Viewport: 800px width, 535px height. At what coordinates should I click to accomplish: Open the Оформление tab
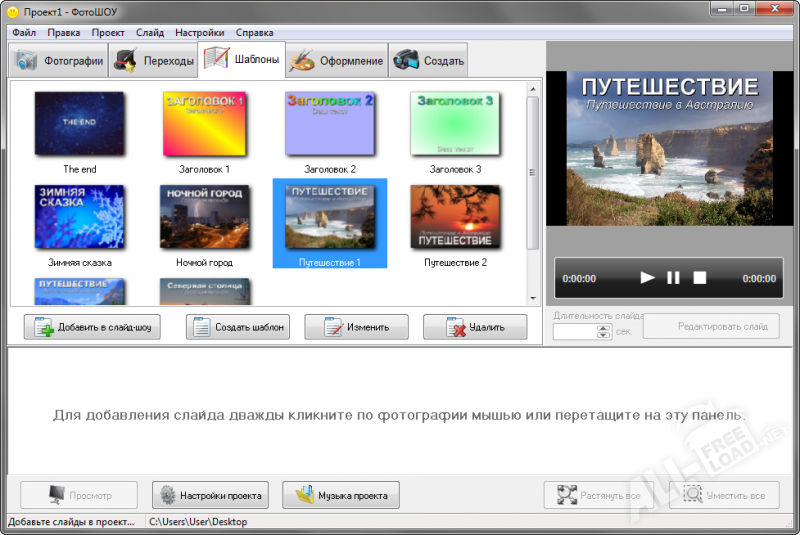(x=336, y=61)
